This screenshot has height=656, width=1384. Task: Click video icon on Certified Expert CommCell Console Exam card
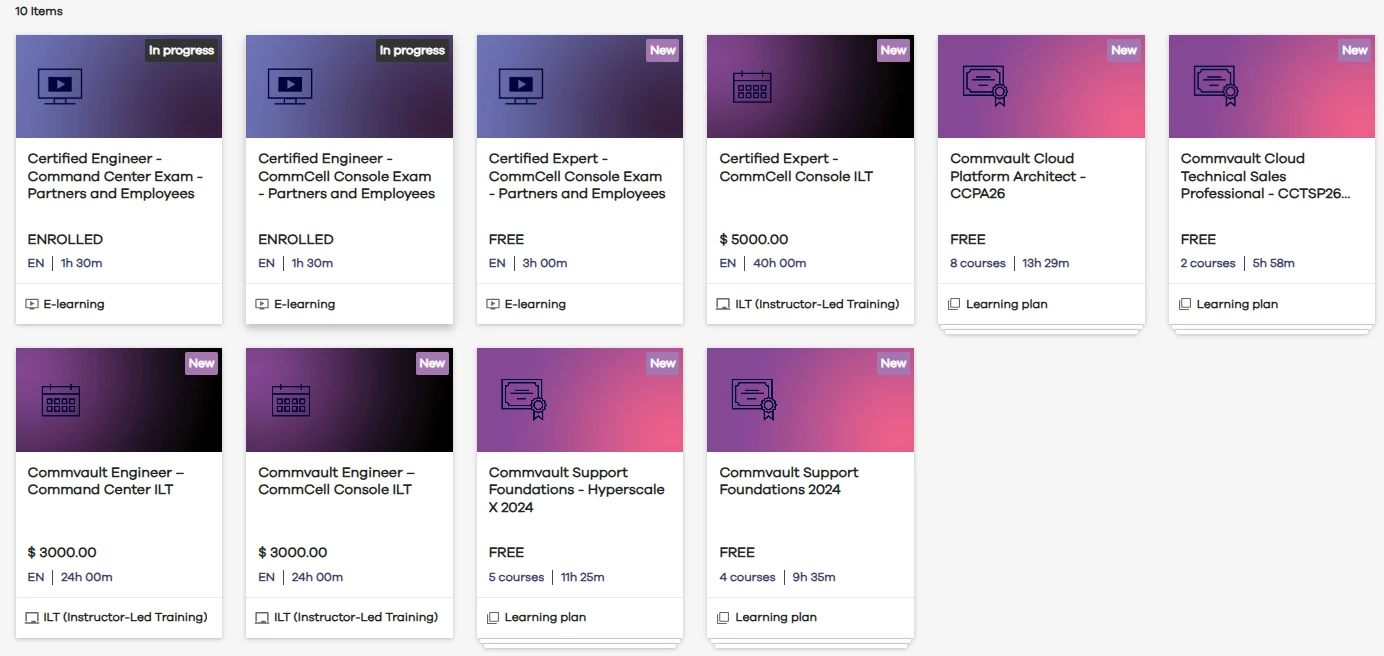pos(521,87)
